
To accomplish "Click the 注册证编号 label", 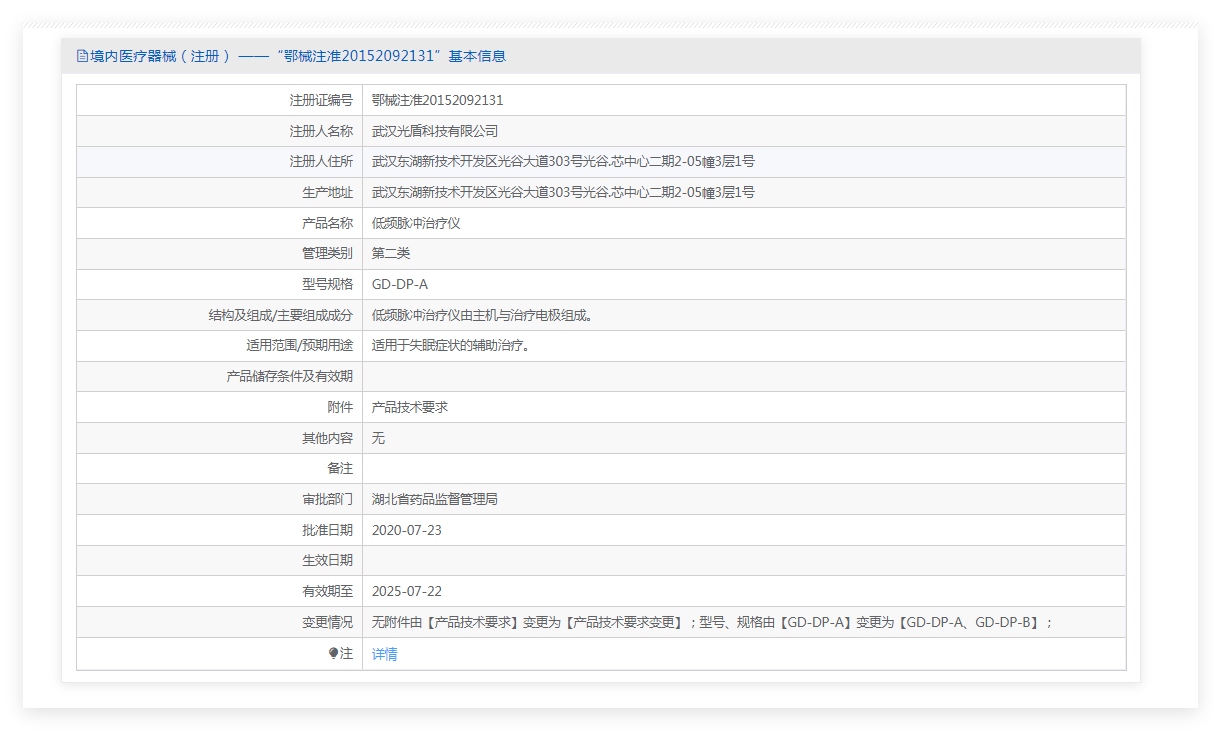I will [321, 100].
